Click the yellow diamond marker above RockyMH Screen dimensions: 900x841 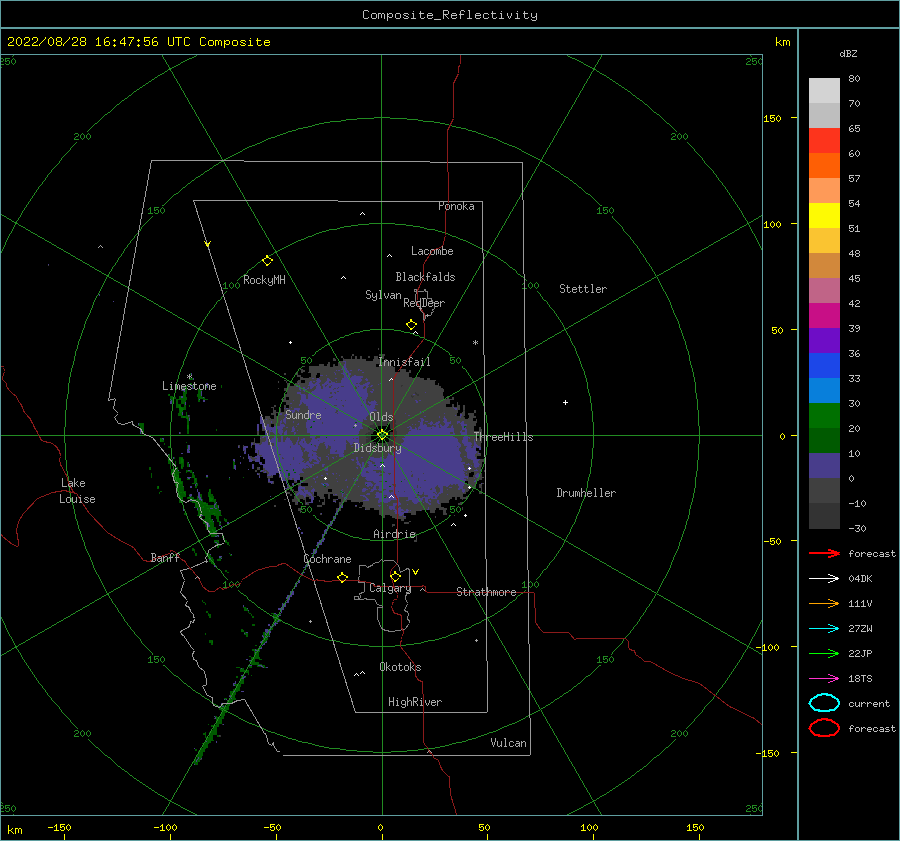tap(267, 261)
